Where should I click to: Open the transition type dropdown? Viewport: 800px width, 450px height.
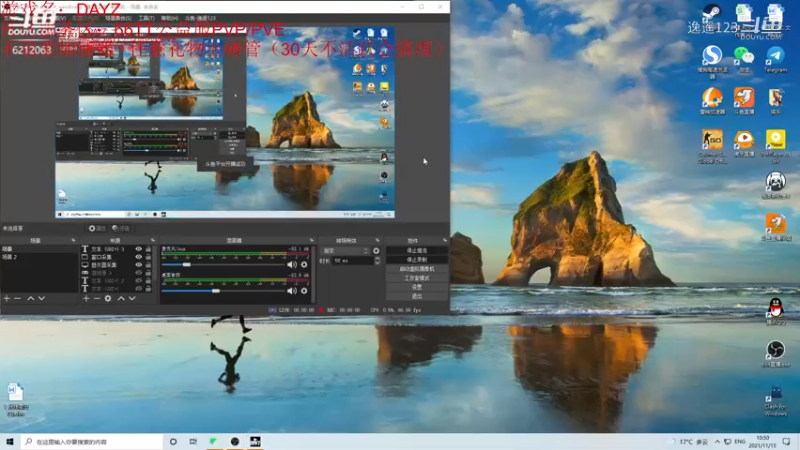[345, 251]
